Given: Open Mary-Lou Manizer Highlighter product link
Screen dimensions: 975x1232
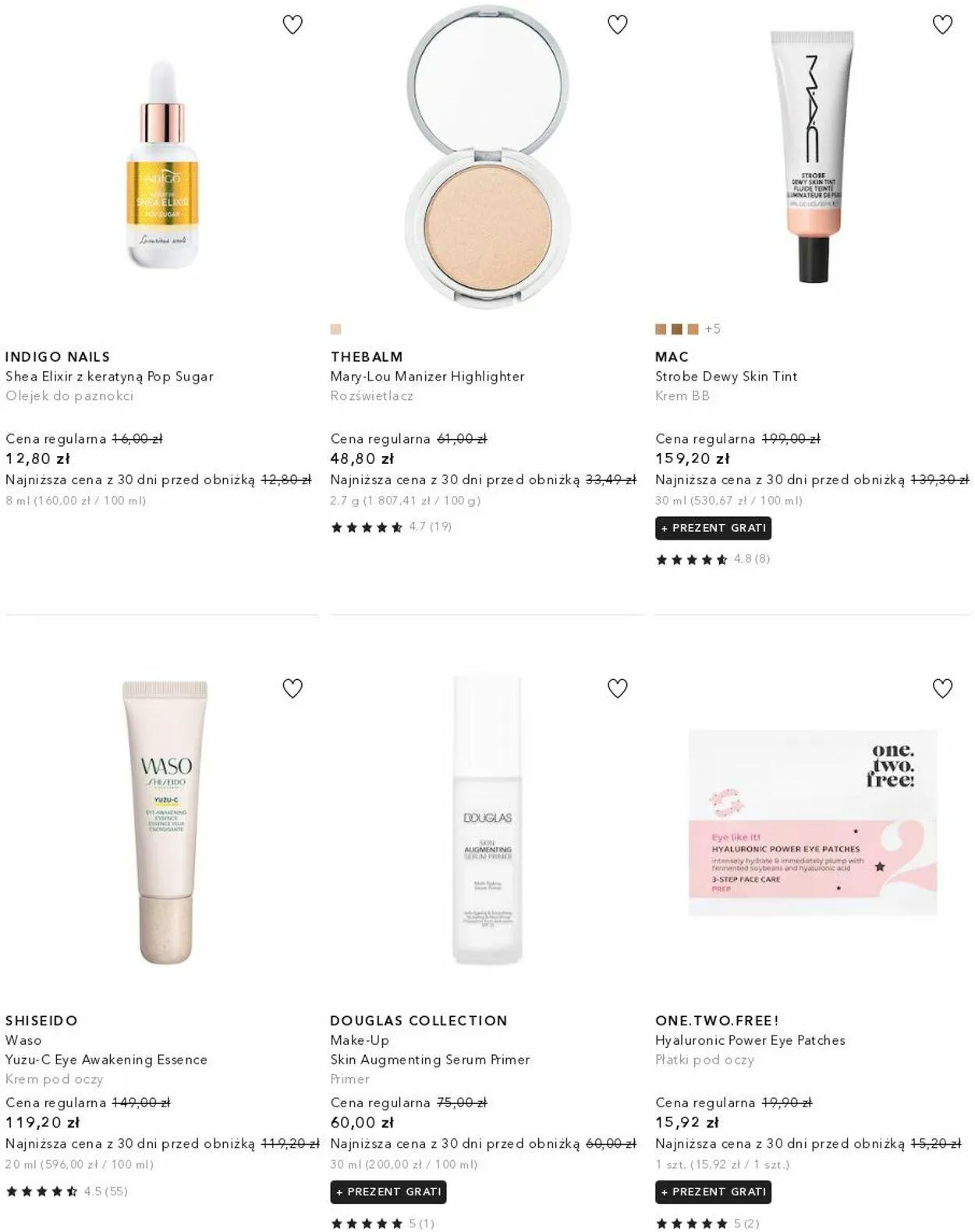Looking at the screenshot, I should coord(427,377).
